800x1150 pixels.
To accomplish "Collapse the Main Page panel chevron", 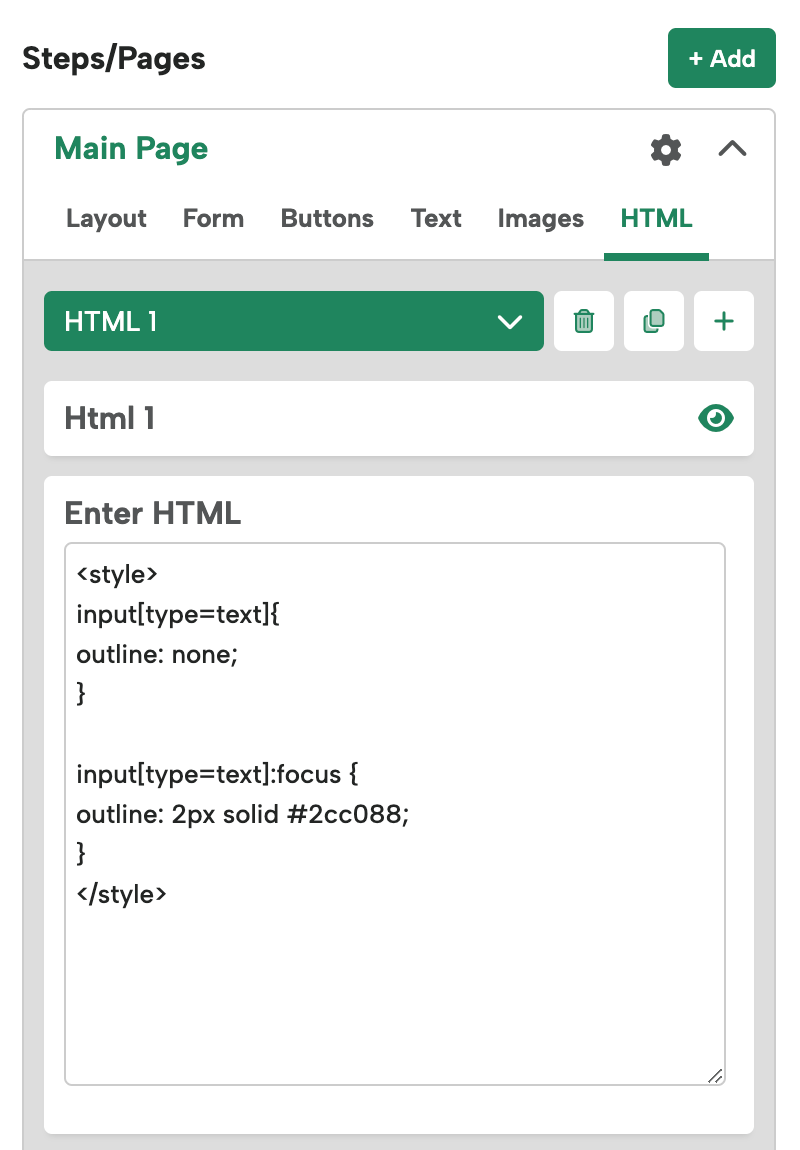I will pyautogui.click(x=732, y=149).
